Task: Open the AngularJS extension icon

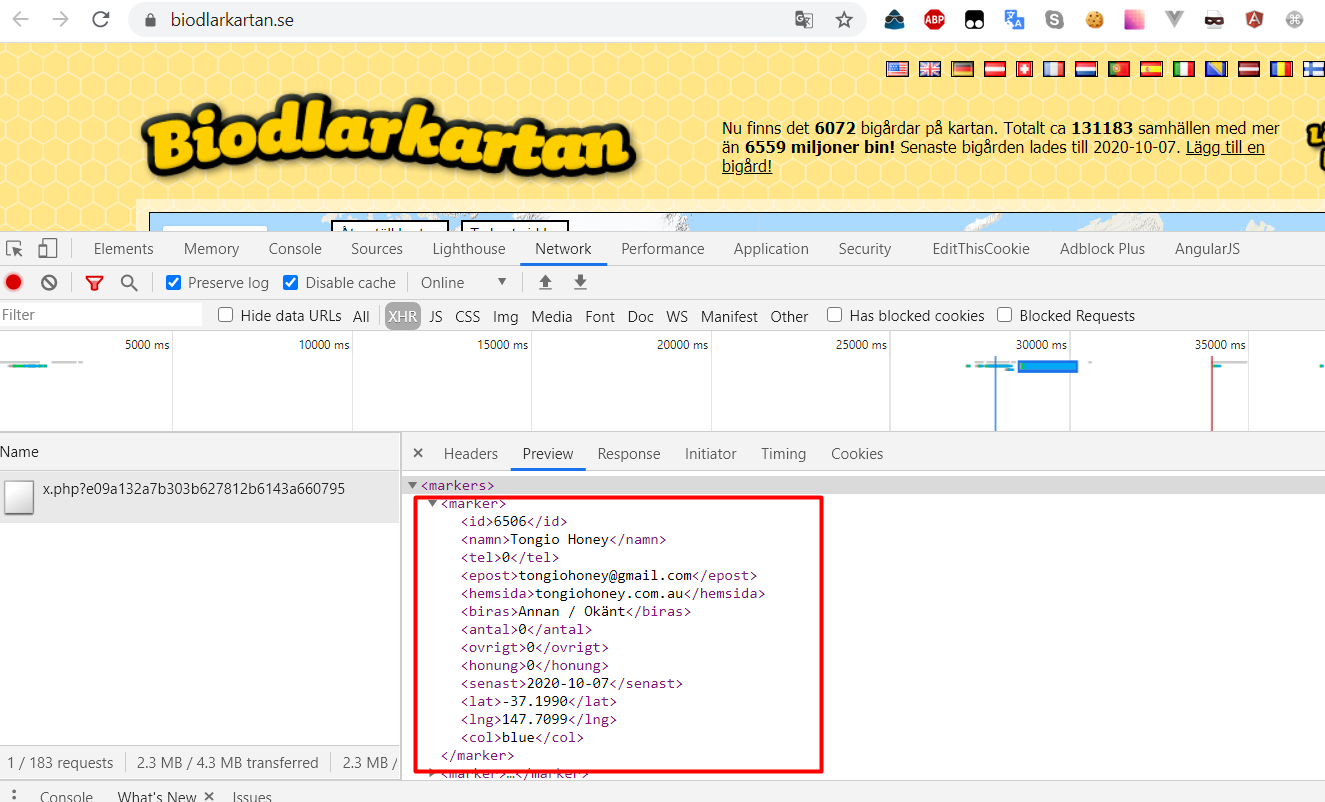Action: [x=1254, y=19]
